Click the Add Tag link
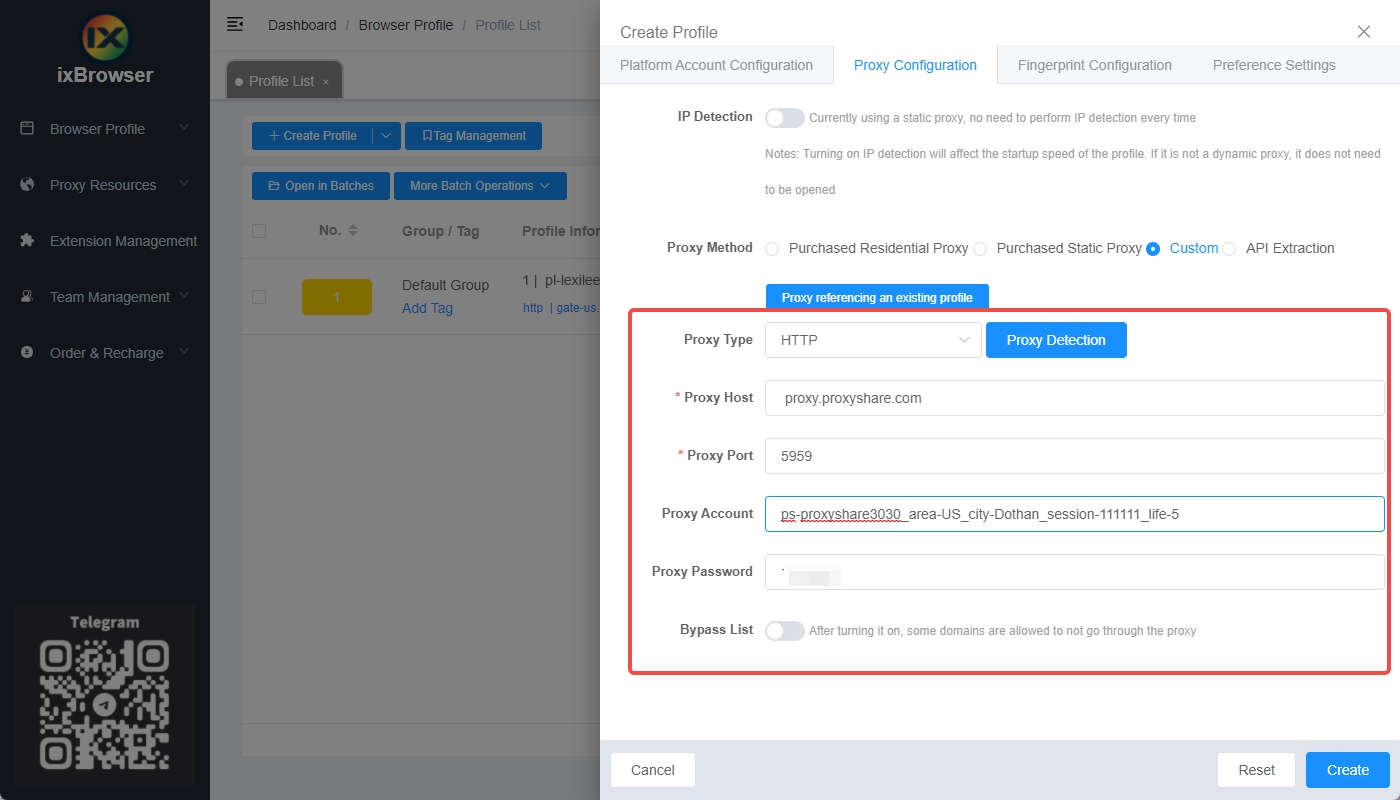1400x800 pixels. pyautogui.click(x=427, y=308)
